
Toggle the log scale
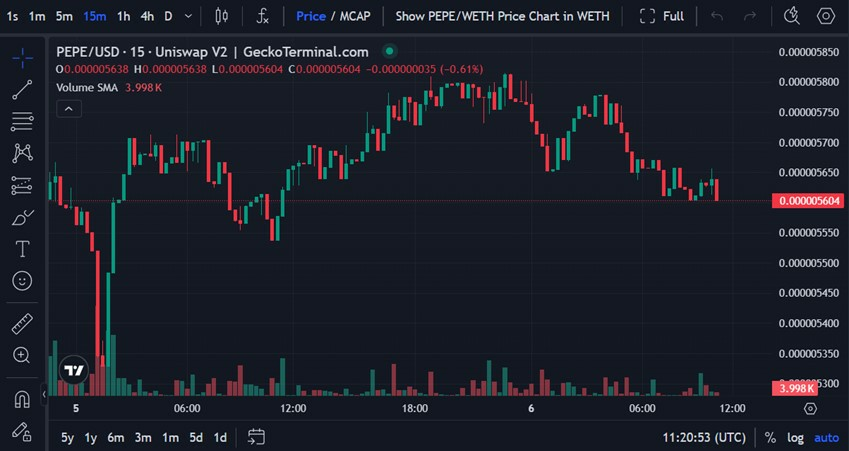(795, 437)
